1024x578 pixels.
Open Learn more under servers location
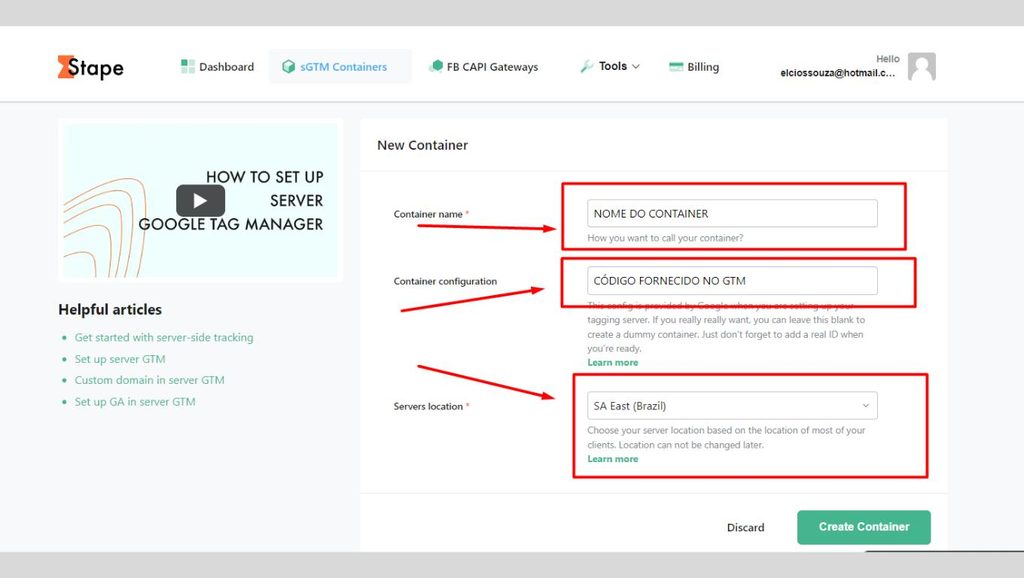pyautogui.click(x=613, y=459)
